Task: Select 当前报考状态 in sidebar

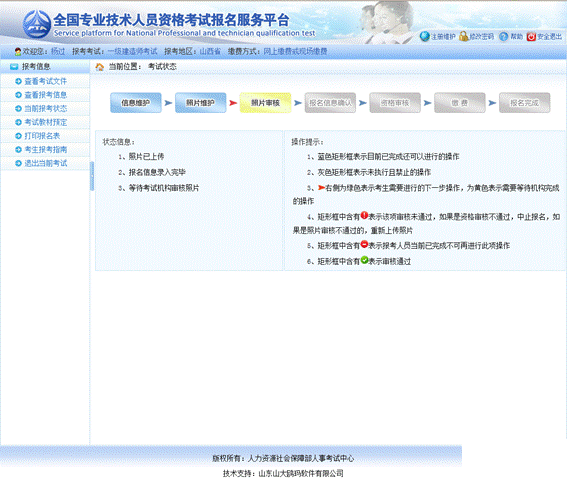Action: pyautogui.click(x=46, y=109)
